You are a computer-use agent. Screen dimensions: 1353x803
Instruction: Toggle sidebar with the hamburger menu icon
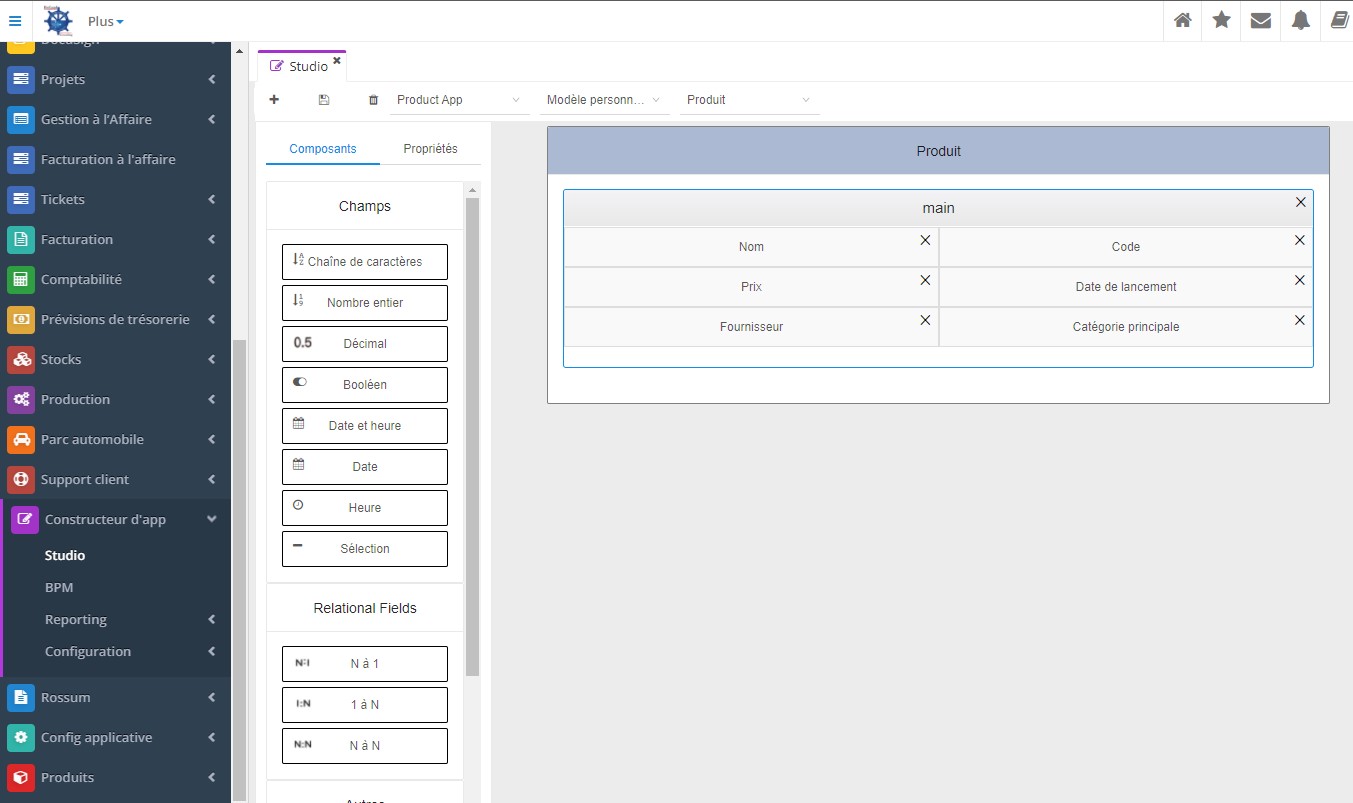(14, 21)
